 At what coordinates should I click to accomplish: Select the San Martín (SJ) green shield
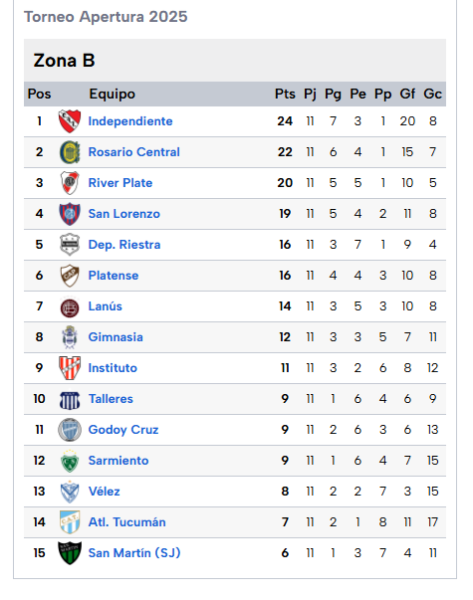click(70, 553)
